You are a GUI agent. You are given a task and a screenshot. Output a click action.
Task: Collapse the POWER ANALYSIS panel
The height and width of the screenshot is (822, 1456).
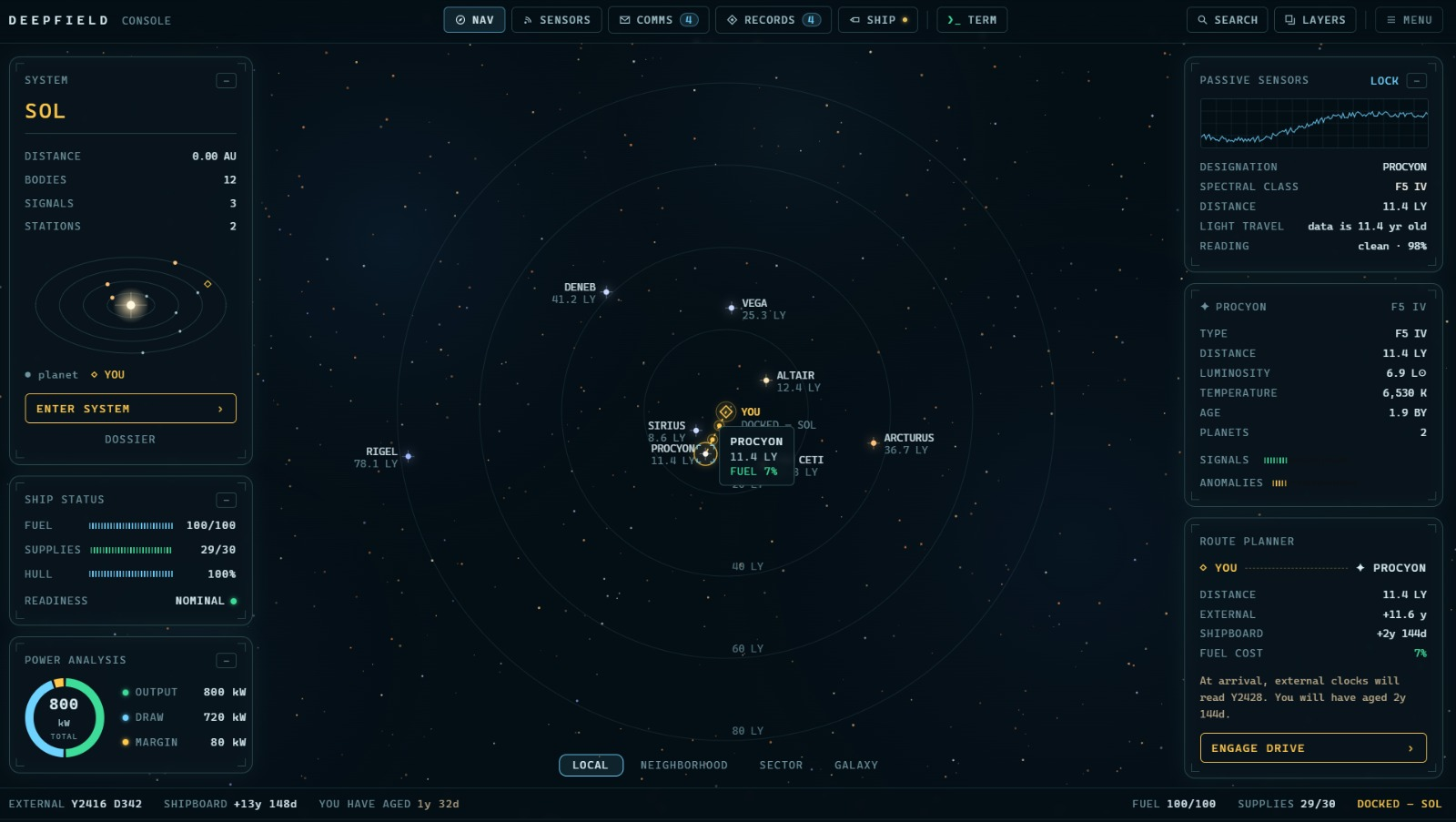tap(226, 661)
